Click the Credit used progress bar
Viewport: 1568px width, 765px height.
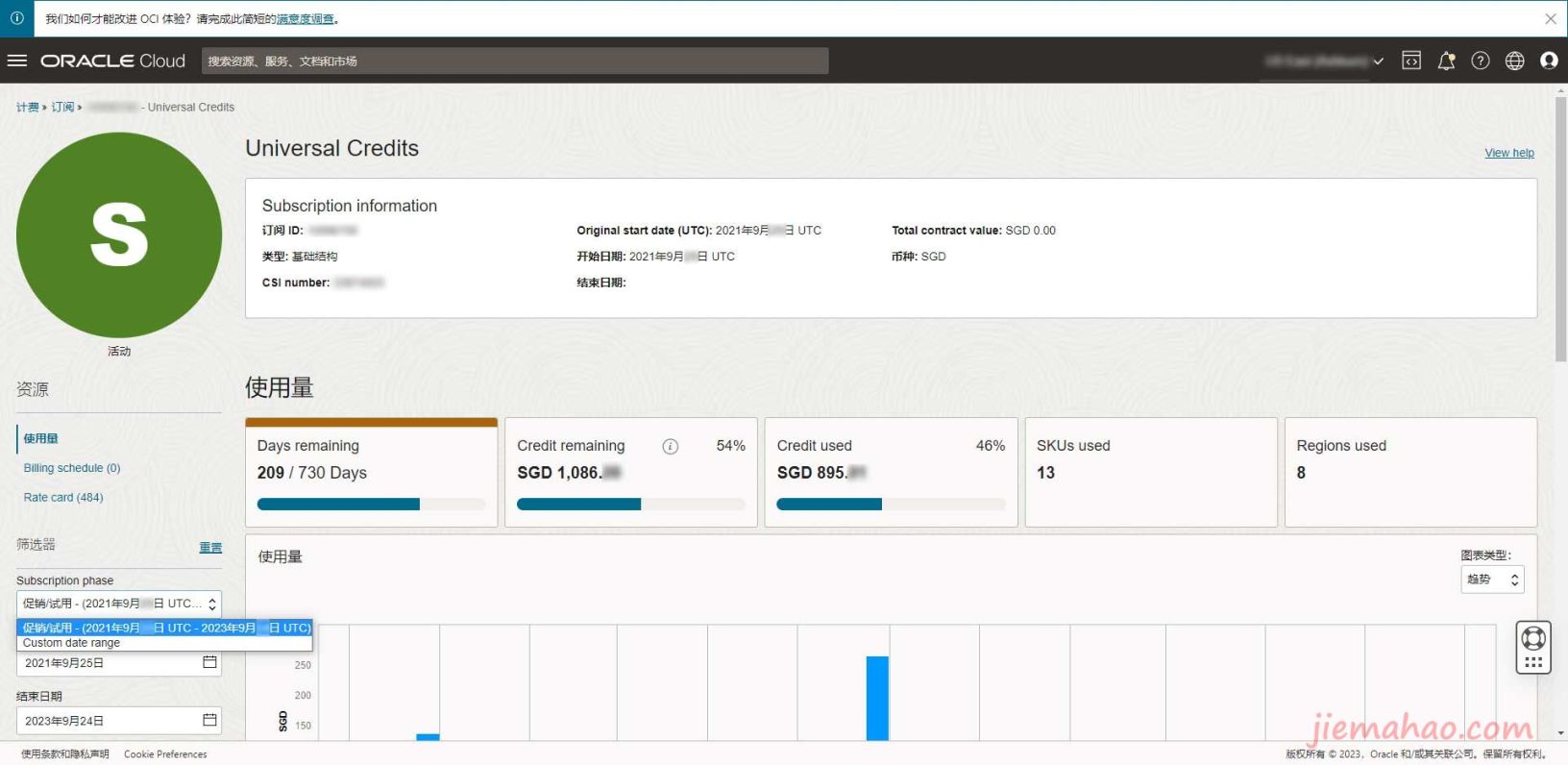pyautogui.click(x=891, y=505)
